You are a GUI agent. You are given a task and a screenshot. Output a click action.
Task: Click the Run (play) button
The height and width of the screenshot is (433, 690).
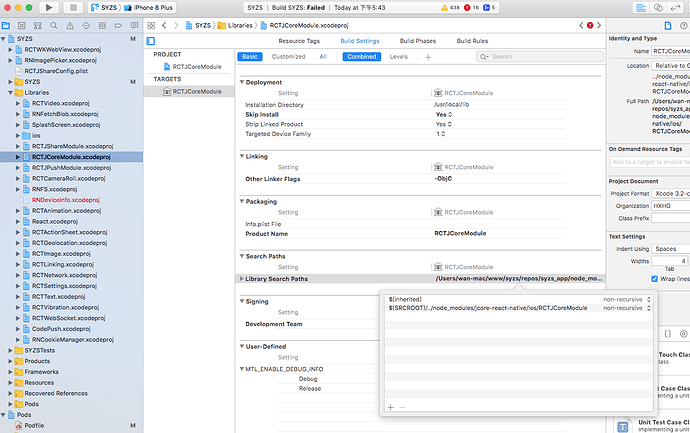pos(49,7)
